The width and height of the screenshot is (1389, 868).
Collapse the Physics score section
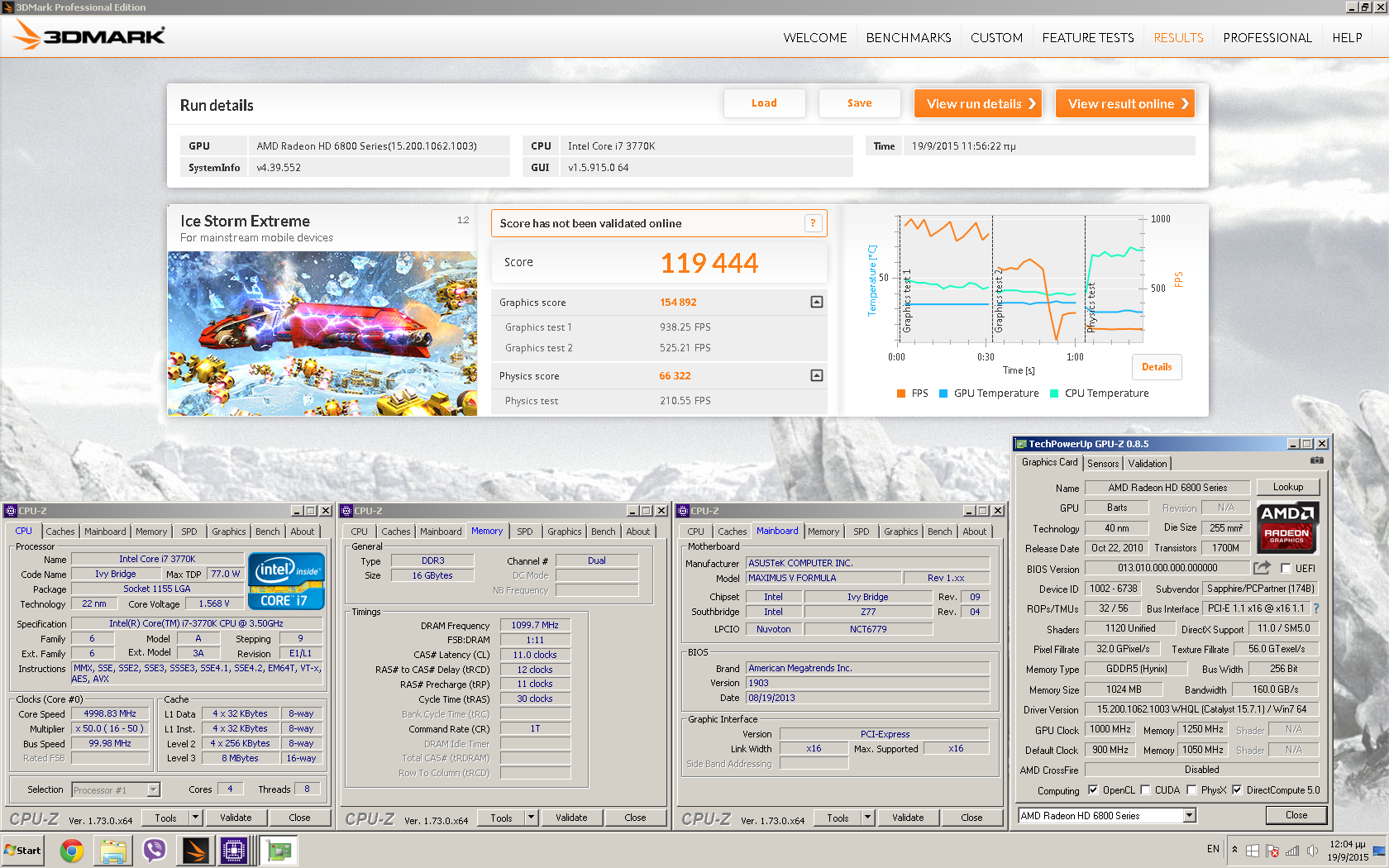click(817, 375)
